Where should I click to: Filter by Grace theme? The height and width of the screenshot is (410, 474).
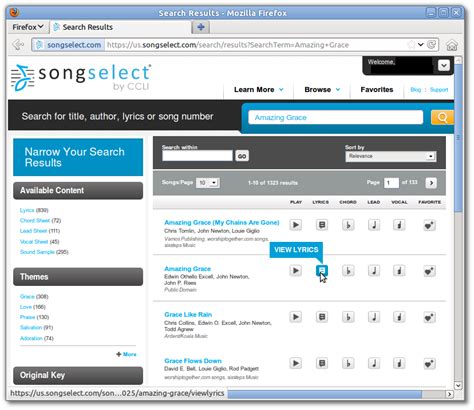(x=34, y=297)
